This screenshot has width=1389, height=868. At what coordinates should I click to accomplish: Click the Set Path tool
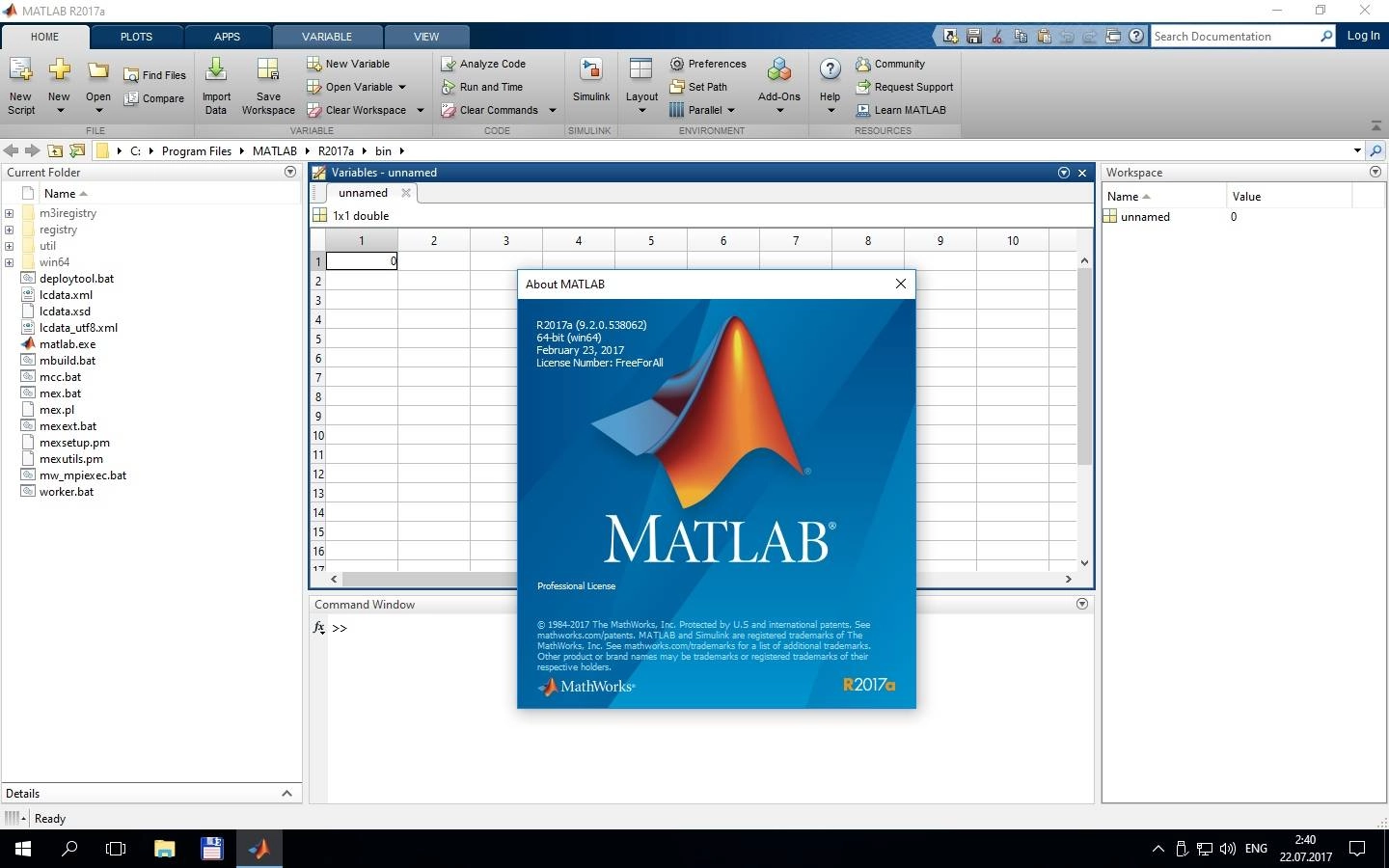point(698,87)
